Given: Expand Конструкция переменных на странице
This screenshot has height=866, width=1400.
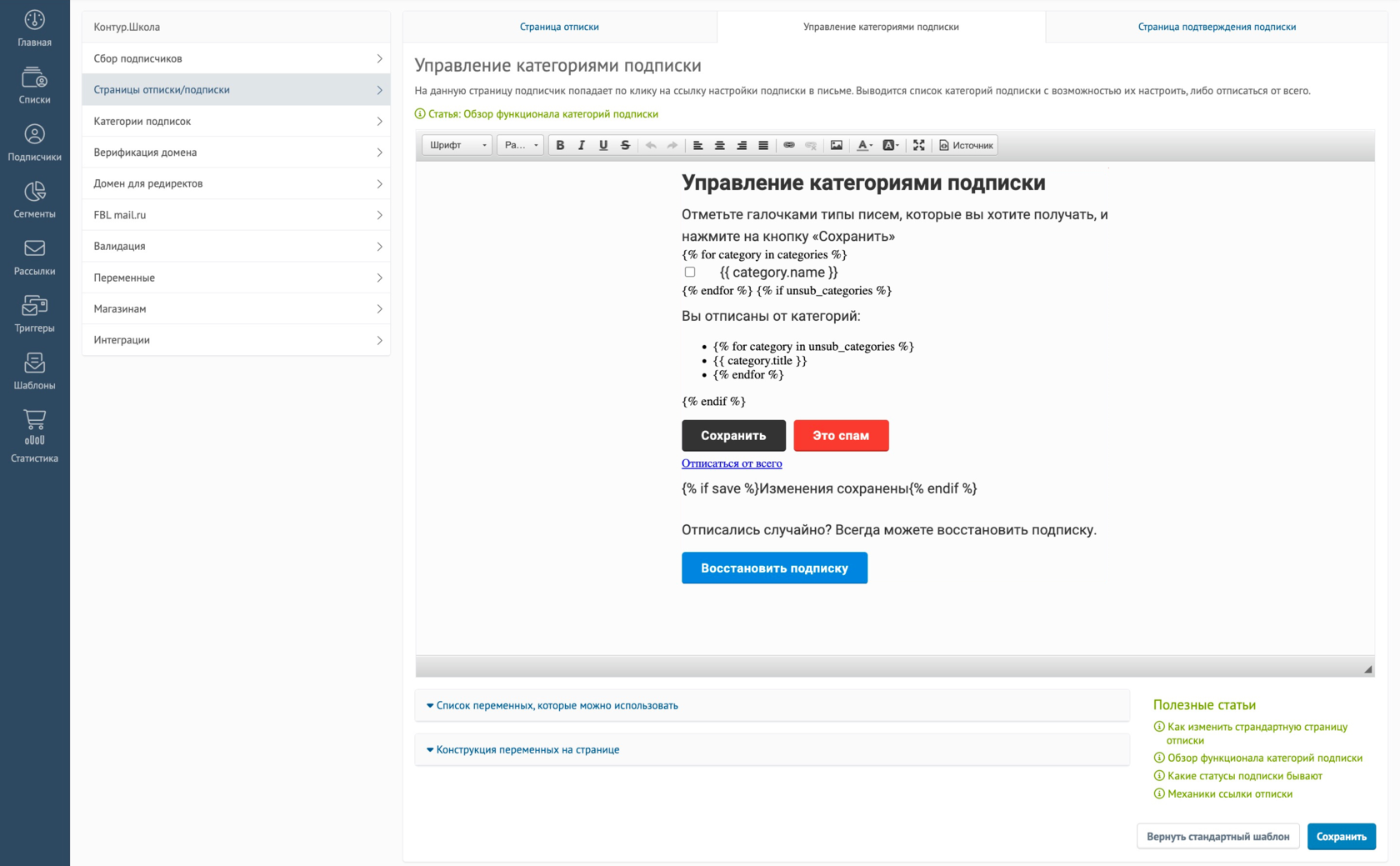Looking at the screenshot, I should [772, 749].
